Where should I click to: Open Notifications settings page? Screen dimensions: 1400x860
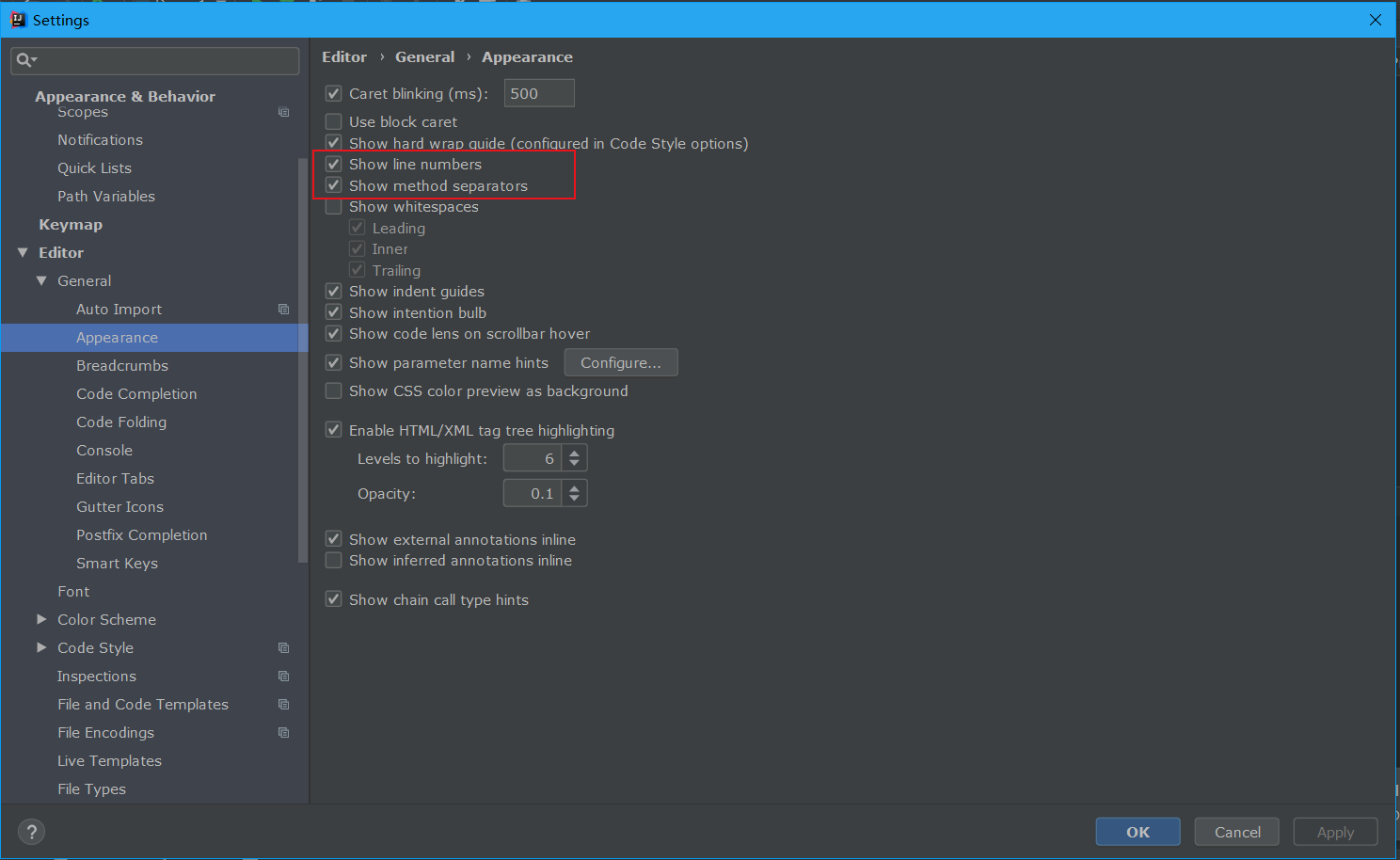[100, 139]
